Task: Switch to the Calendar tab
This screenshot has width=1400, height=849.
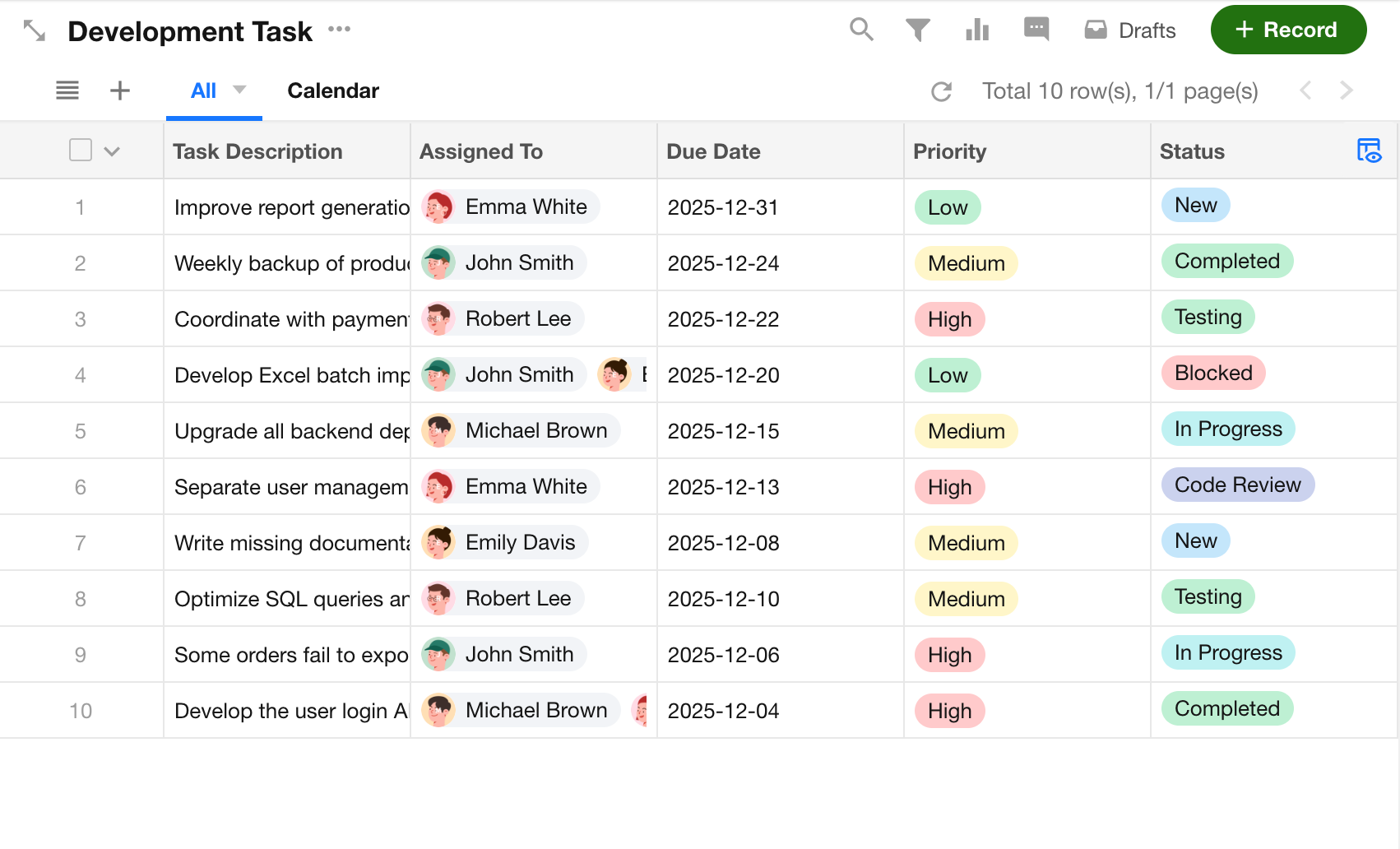Action: coord(333,90)
